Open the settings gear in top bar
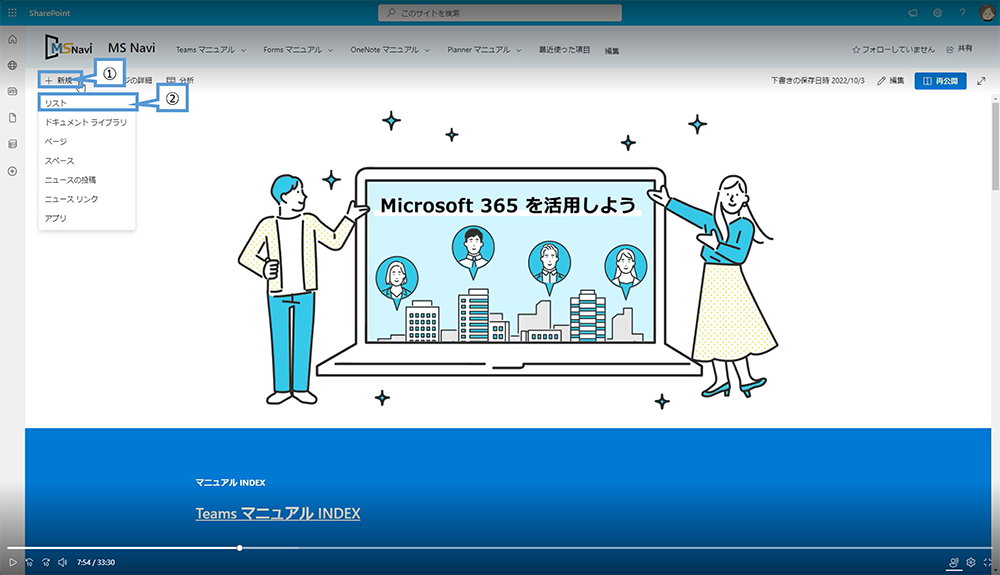The width and height of the screenshot is (1000, 575). pyautogui.click(x=938, y=12)
